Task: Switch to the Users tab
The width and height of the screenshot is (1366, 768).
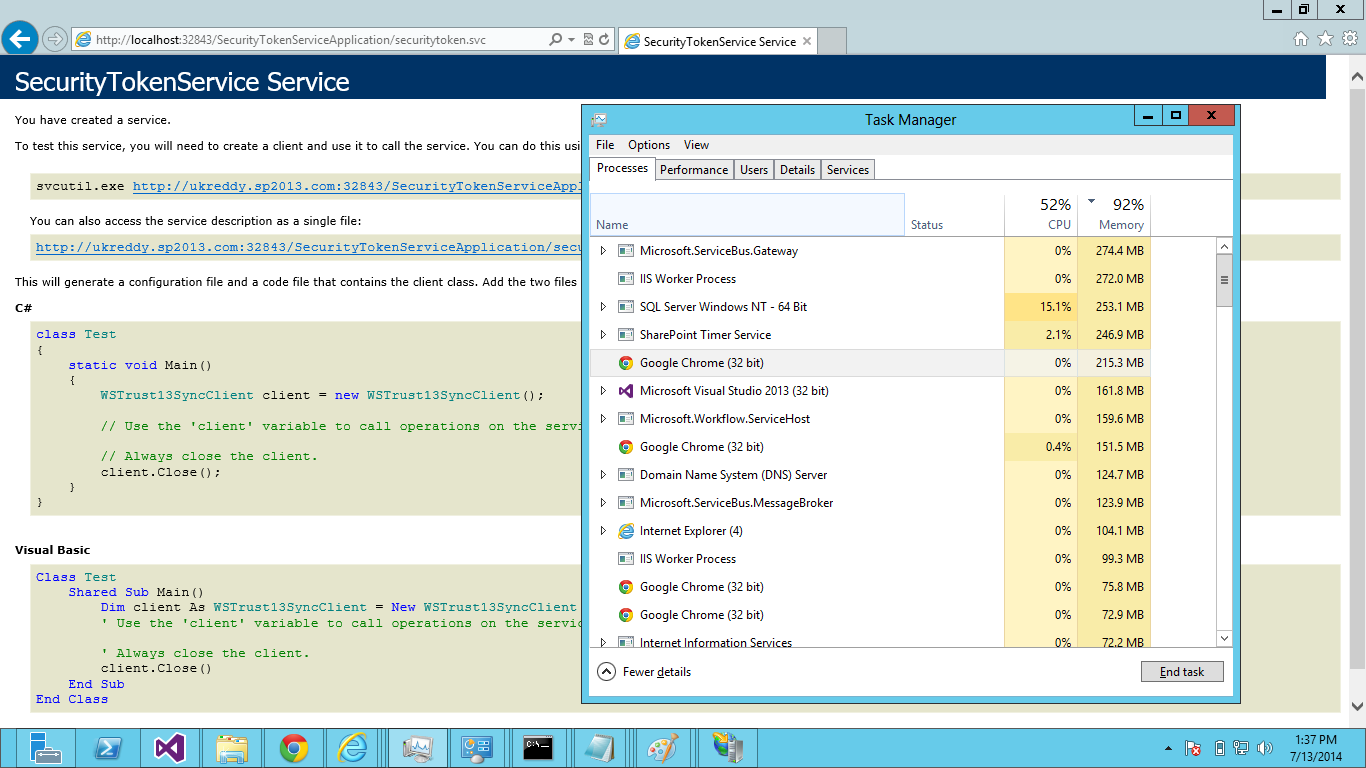Action: [x=754, y=170]
